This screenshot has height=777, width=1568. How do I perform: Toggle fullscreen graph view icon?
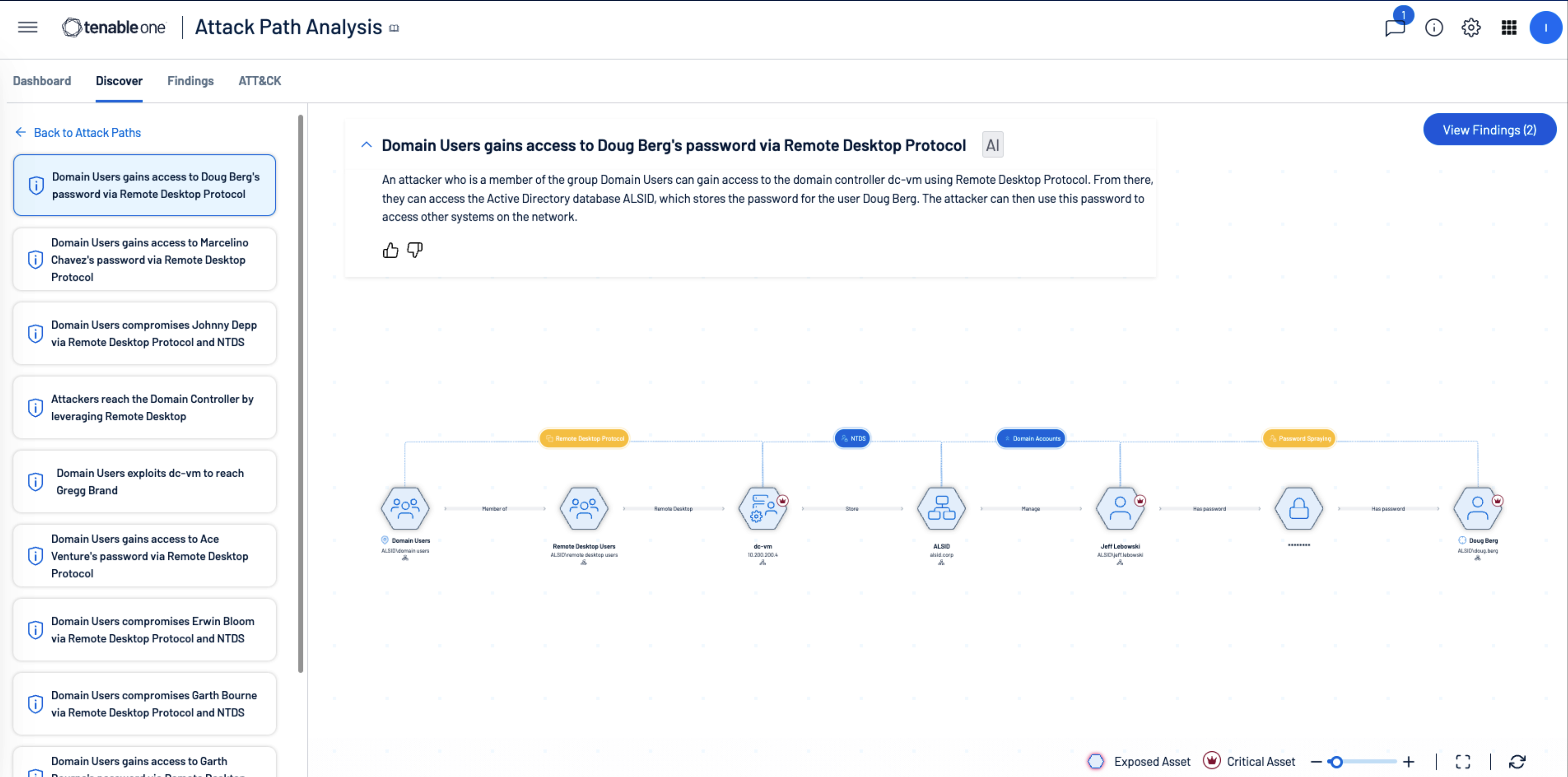tap(1463, 762)
